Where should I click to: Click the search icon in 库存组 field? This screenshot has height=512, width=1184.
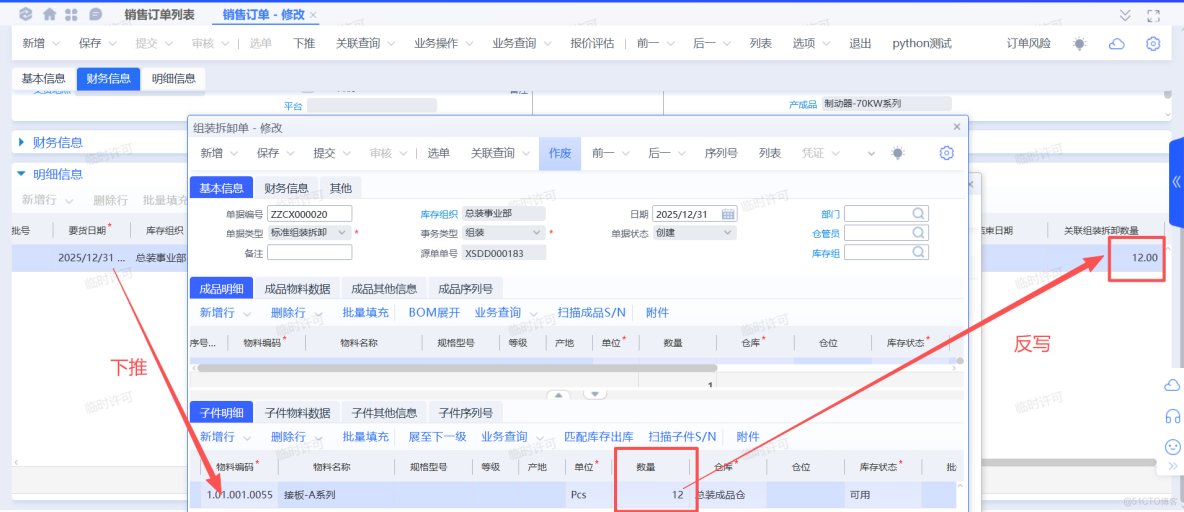(x=919, y=251)
